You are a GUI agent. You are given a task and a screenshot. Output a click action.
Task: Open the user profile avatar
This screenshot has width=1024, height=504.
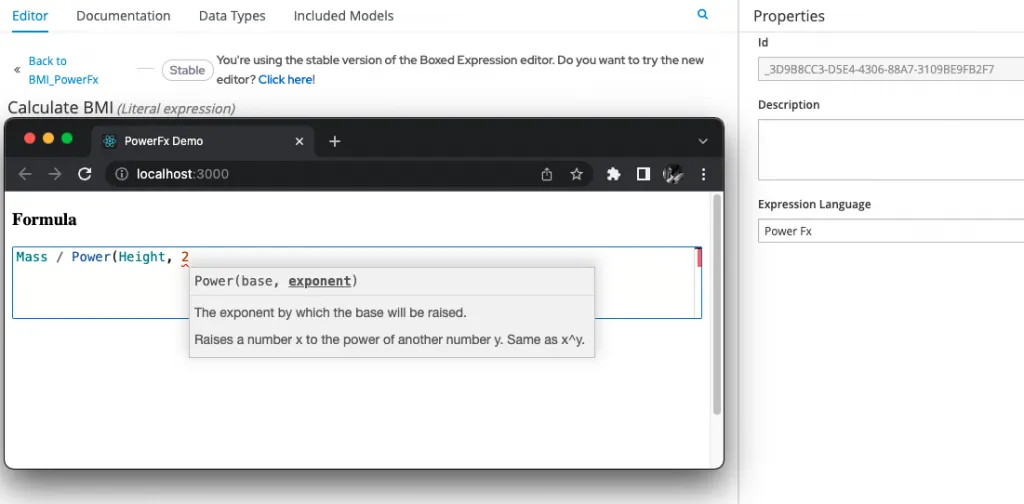click(x=673, y=174)
